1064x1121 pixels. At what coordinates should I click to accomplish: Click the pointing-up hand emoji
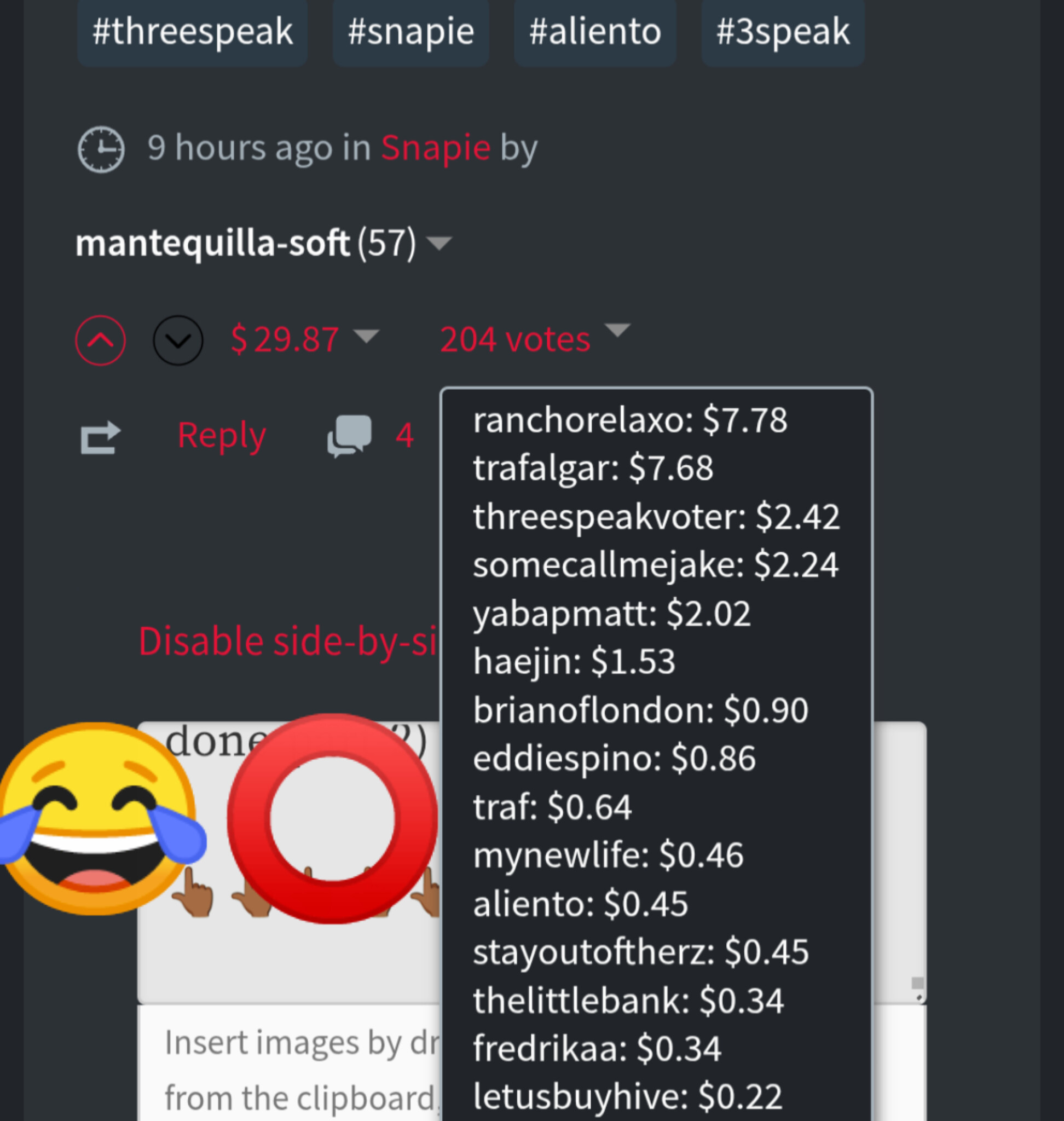[x=193, y=892]
